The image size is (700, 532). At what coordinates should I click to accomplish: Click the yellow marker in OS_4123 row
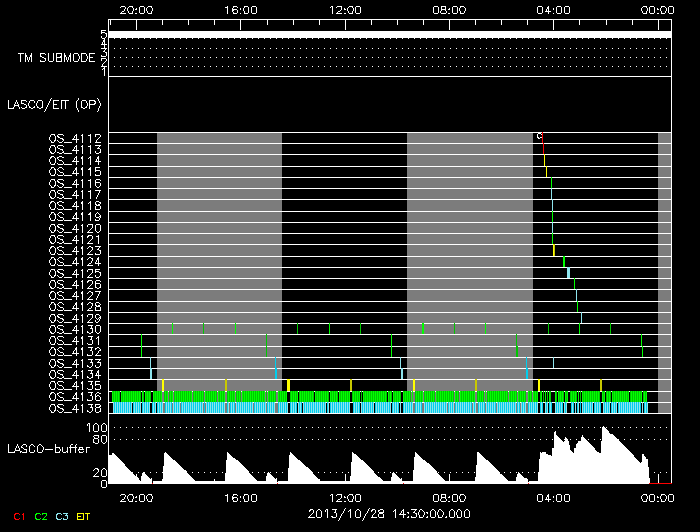[x=554, y=250]
